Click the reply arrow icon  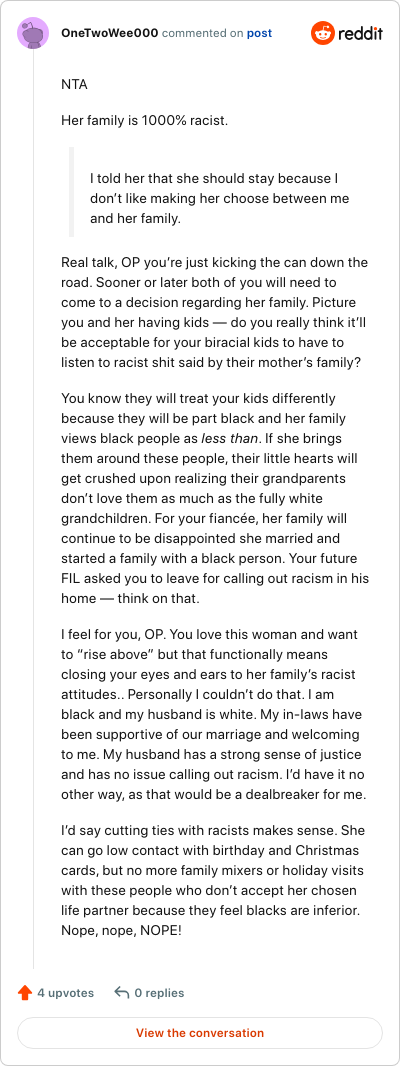[122, 993]
